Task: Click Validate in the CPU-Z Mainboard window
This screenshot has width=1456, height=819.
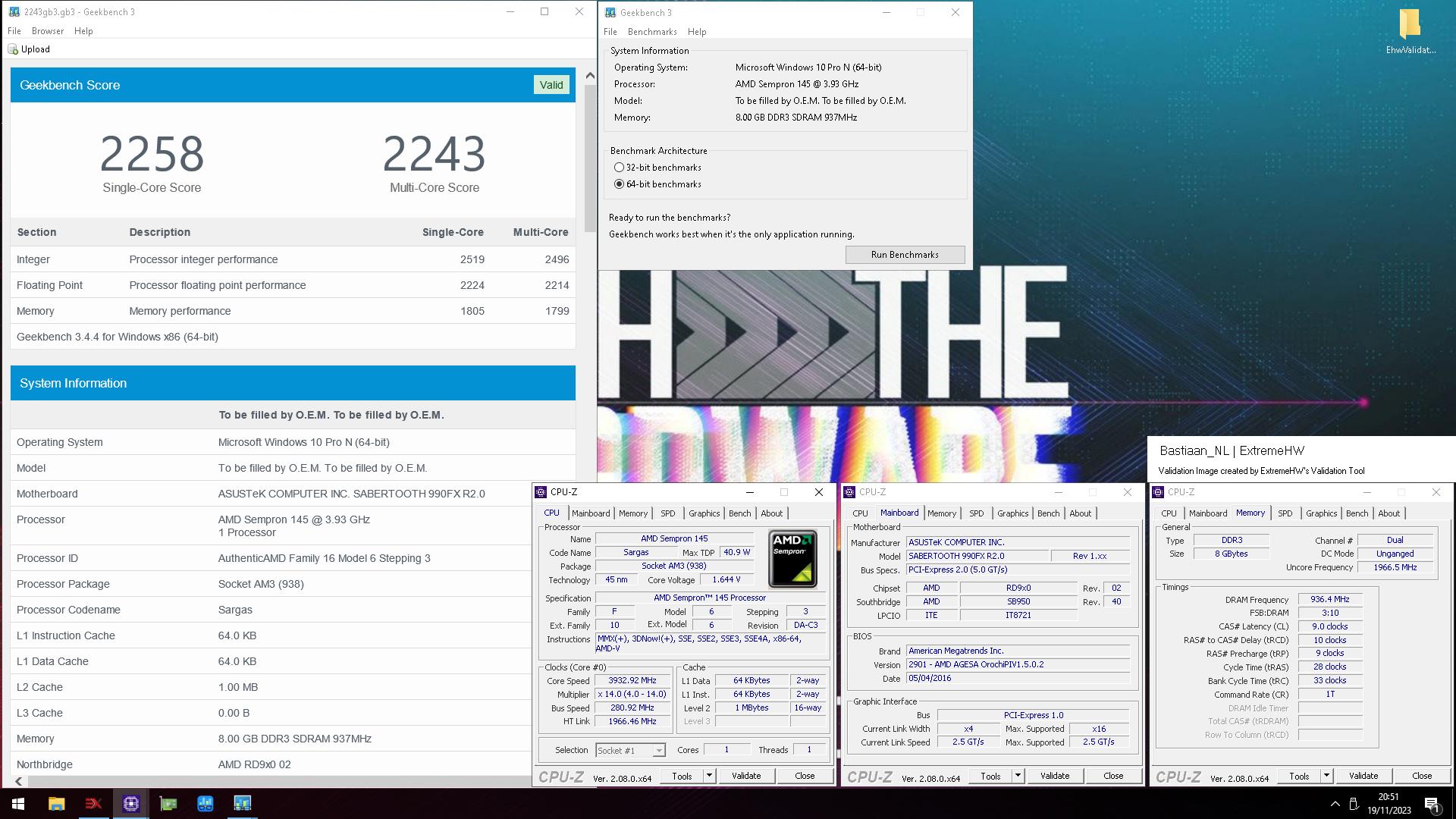Action: click(x=1055, y=776)
